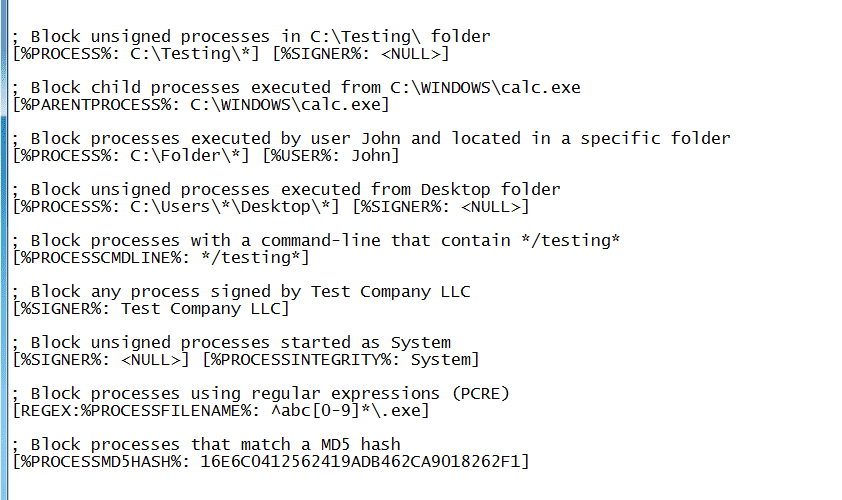Click the rule with %USER%: John
The image size is (842, 500).
206,156
